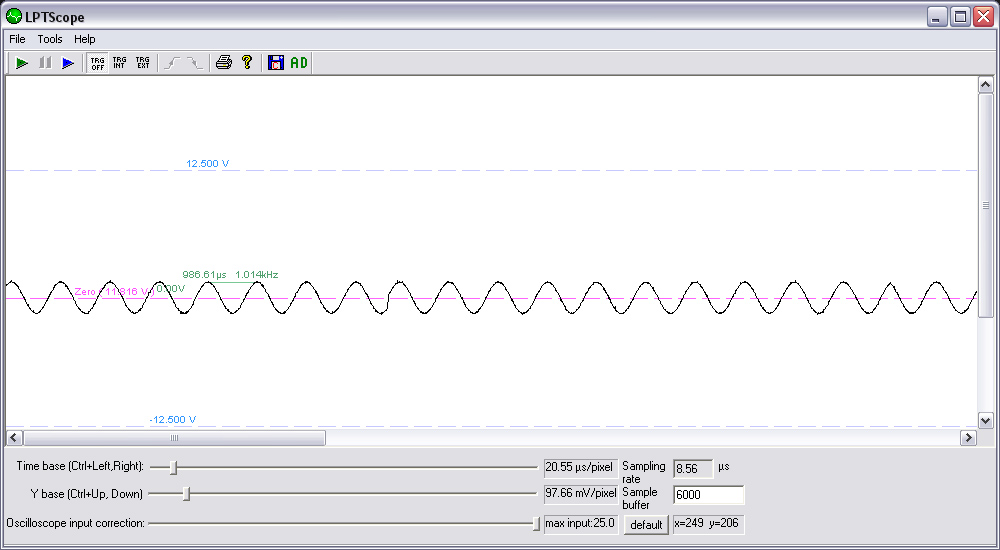
Task: Start acquisition with the green play icon
Action: pos(22,63)
